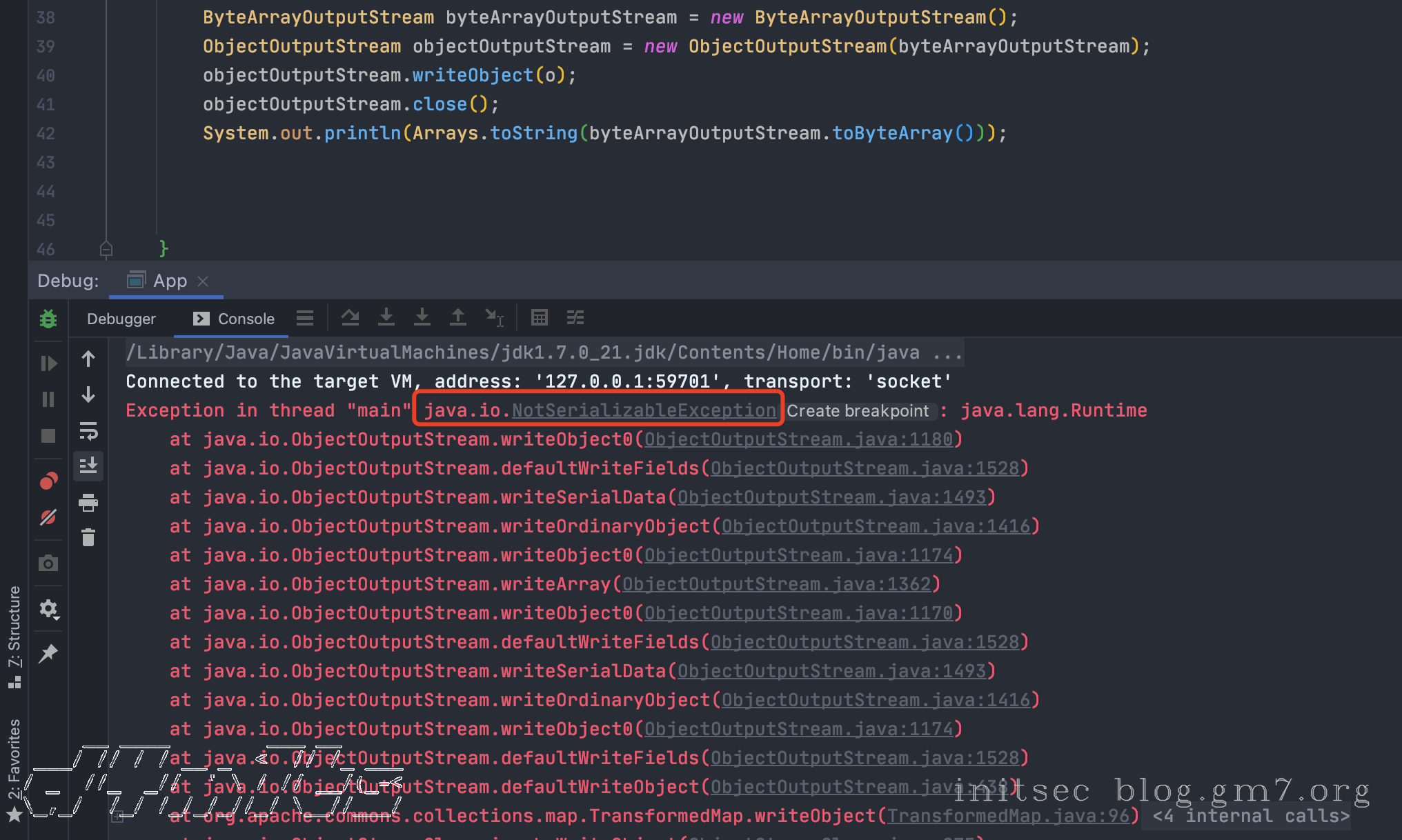Pause the running program
The width and height of the screenshot is (1402, 840).
click(x=48, y=399)
